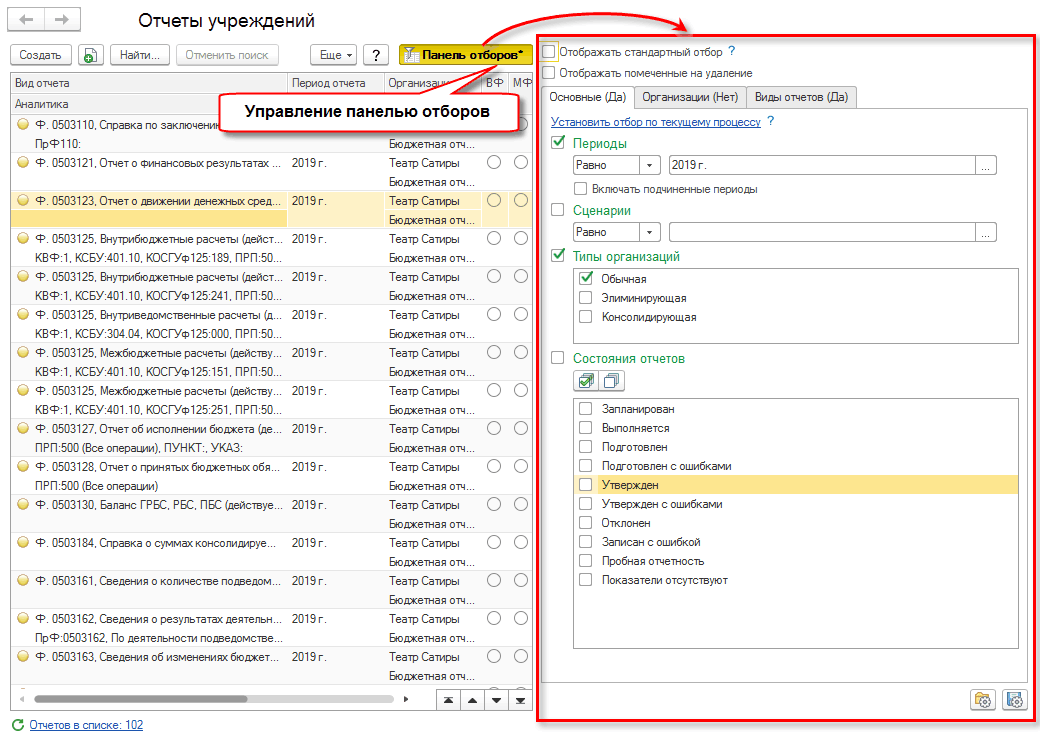This screenshot has width=1040, height=737.
Task: Open the 'Еще' dropdown menu
Action: [332, 56]
